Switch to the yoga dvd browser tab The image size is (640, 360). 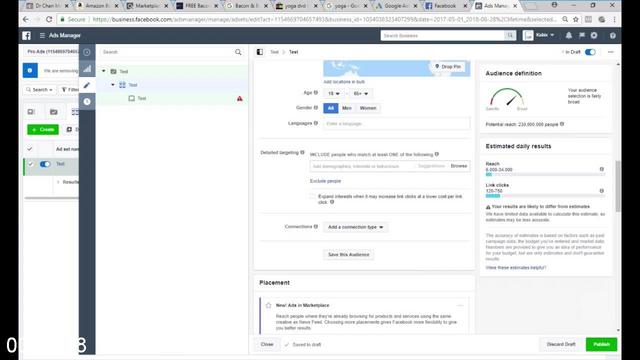tap(297, 6)
